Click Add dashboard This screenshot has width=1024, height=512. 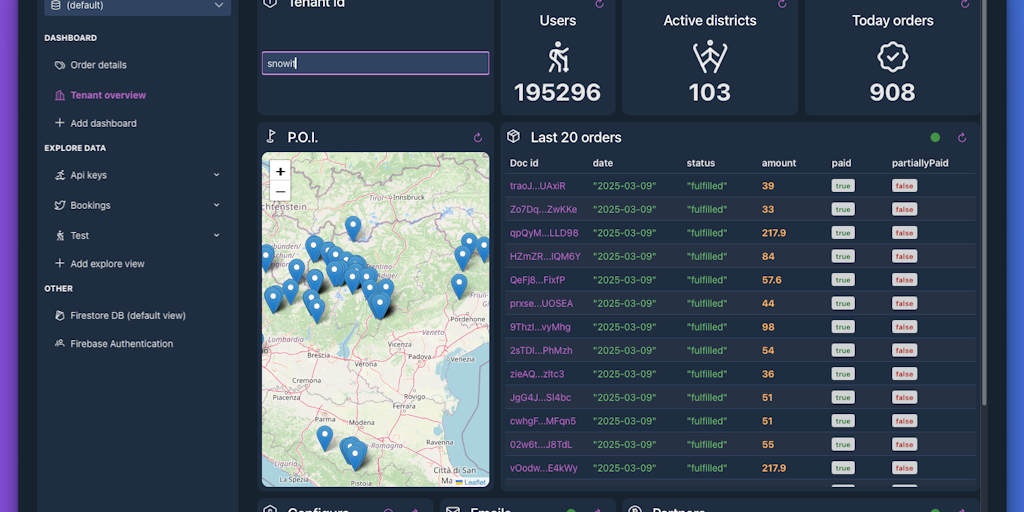[x=103, y=123]
